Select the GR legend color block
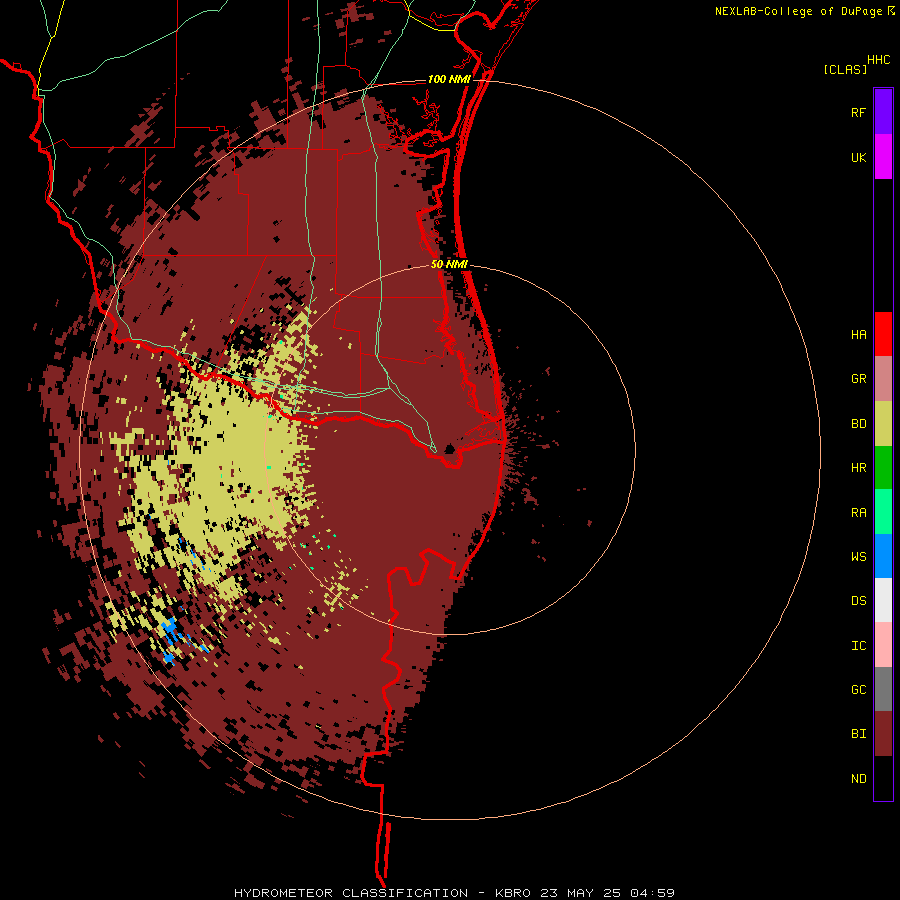This screenshot has width=900, height=900. (883, 379)
